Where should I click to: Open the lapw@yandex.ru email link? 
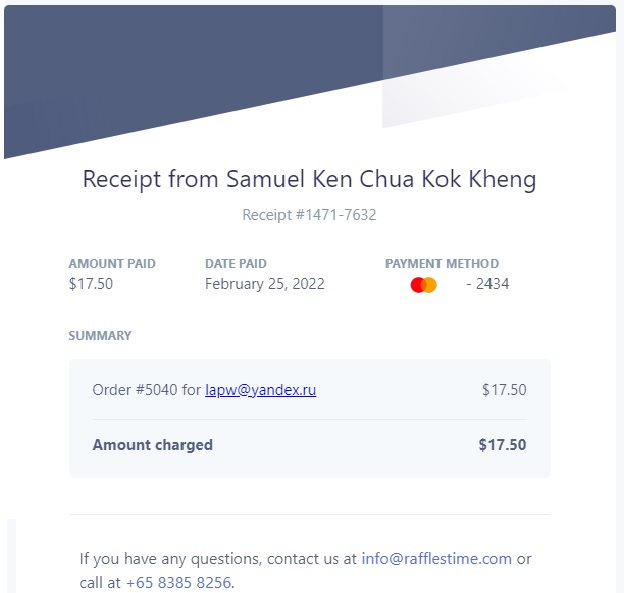tap(261, 390)
